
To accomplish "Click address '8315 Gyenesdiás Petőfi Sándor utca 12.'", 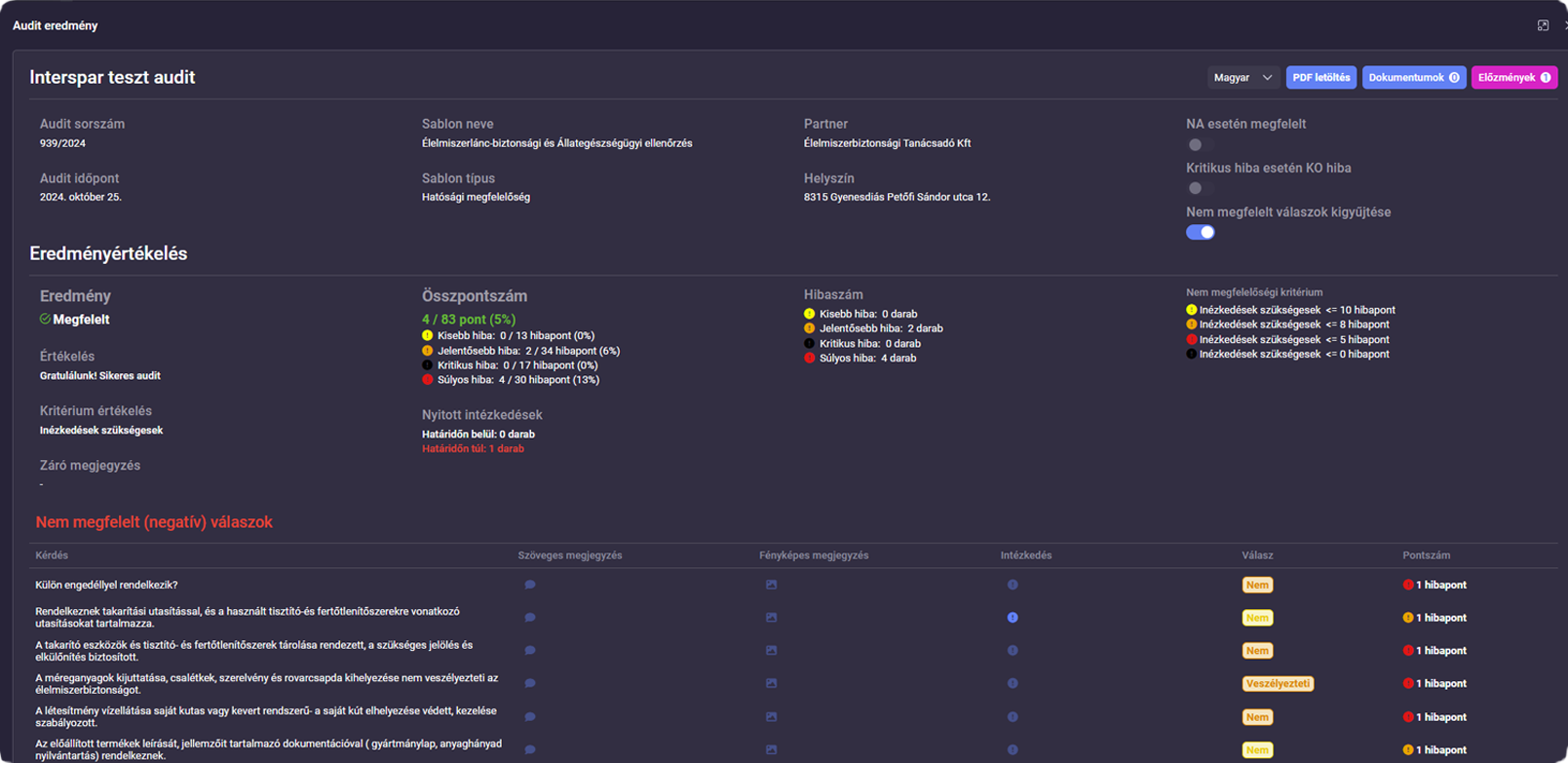I will tap(897, 197).
